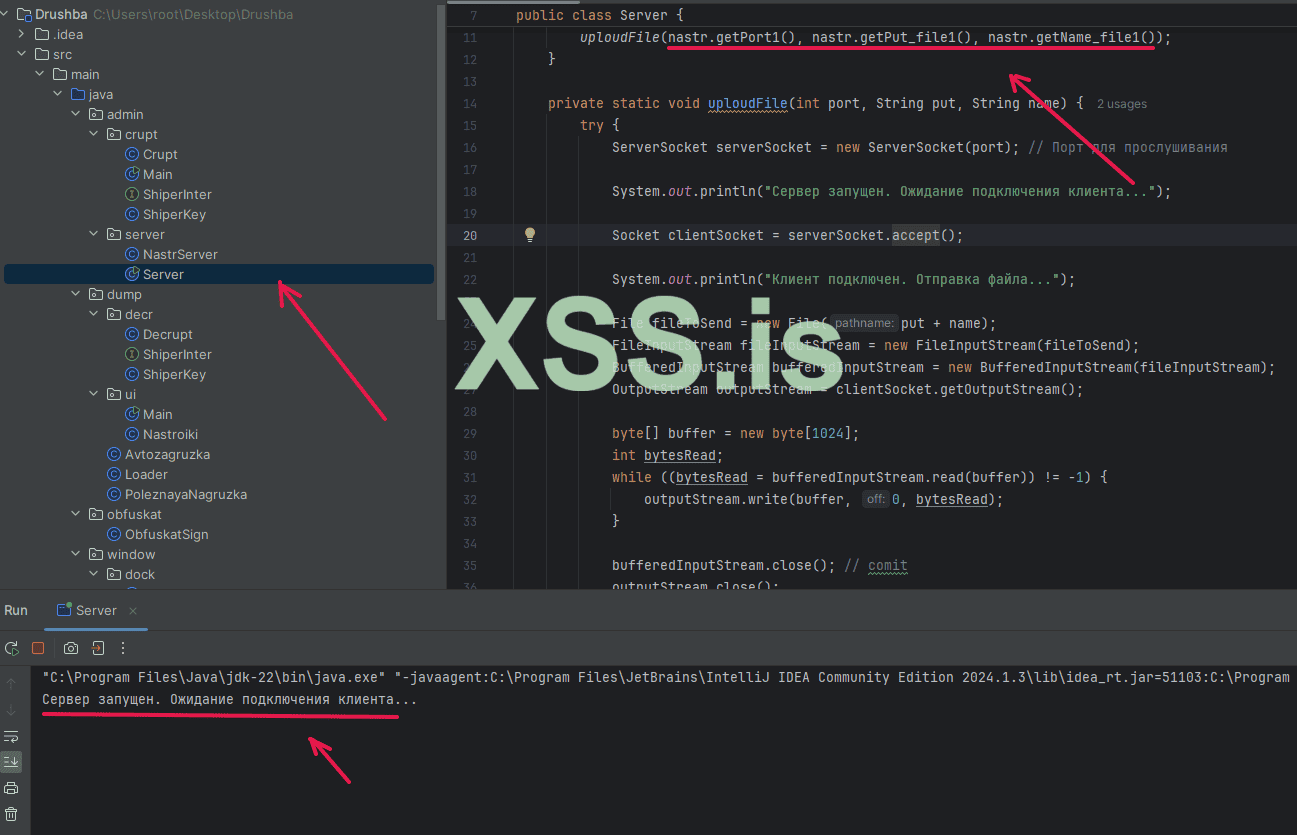Open Main class under crupt package

158,174
